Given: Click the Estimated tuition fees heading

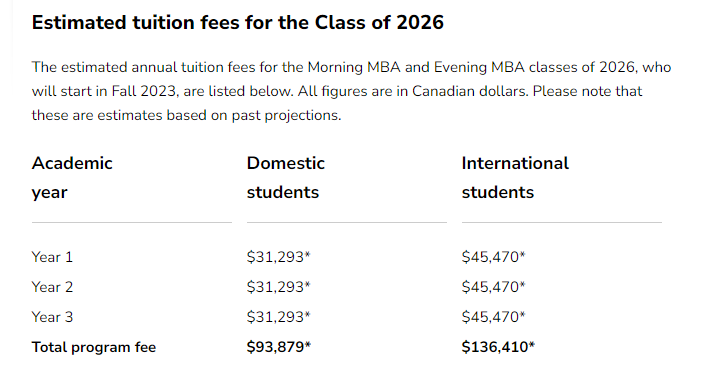Looking at the screenshot, I should point(238,22).
